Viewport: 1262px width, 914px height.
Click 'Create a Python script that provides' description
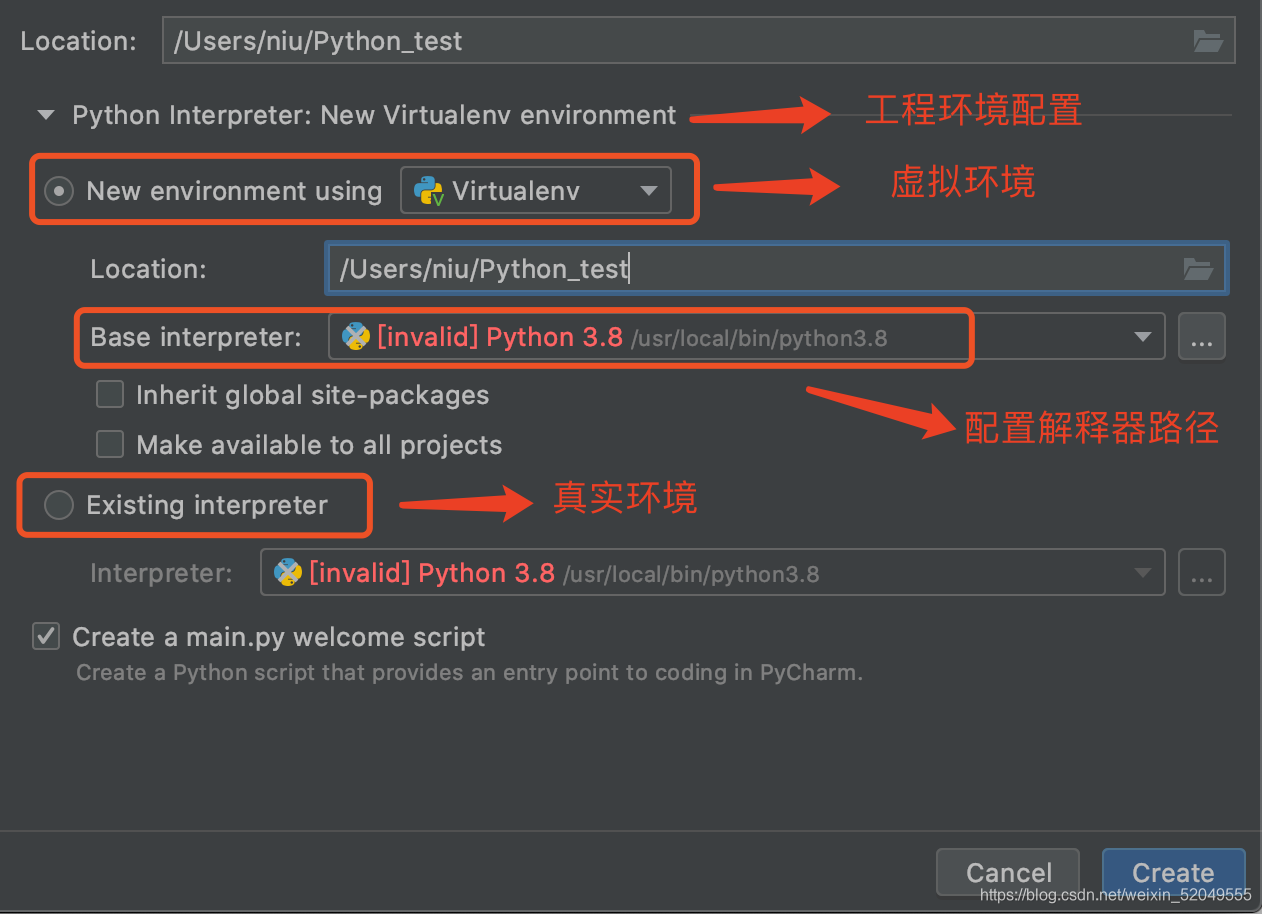469,672
